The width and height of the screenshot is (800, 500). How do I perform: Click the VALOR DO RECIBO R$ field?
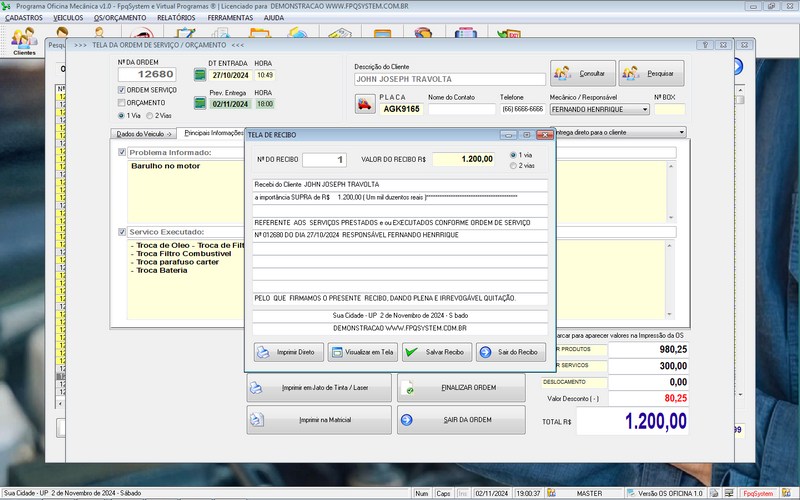(464, 159)
